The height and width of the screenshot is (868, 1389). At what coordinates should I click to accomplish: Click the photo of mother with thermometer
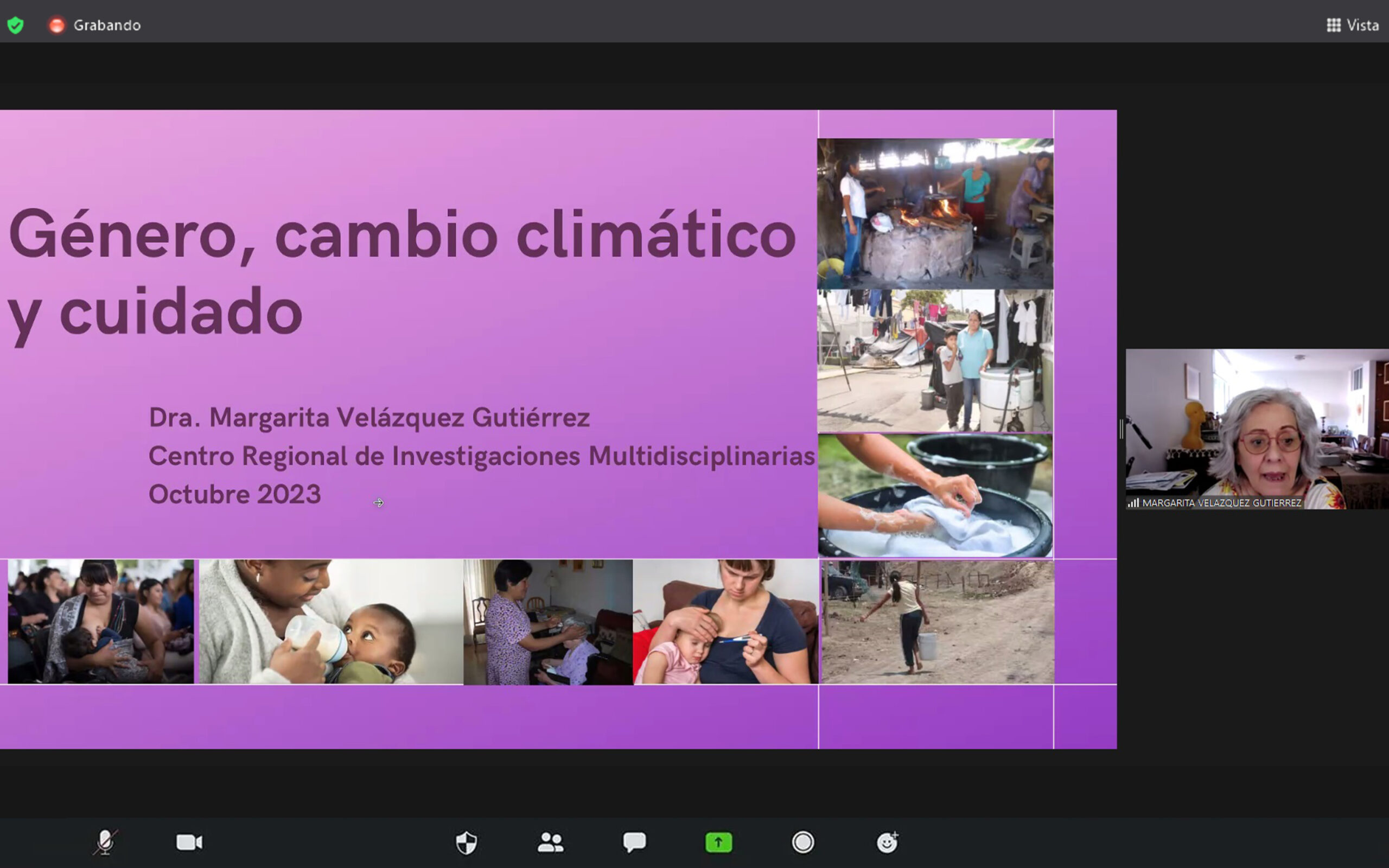point(725,622)
